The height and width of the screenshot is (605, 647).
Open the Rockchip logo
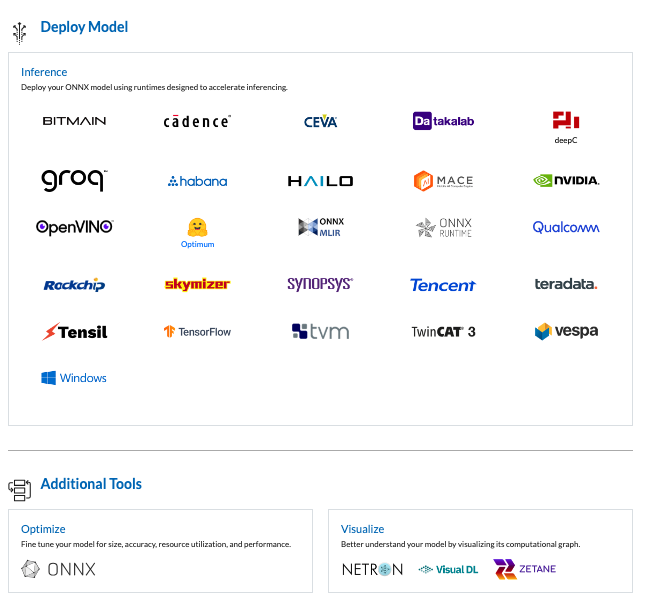tap(74, 284)
